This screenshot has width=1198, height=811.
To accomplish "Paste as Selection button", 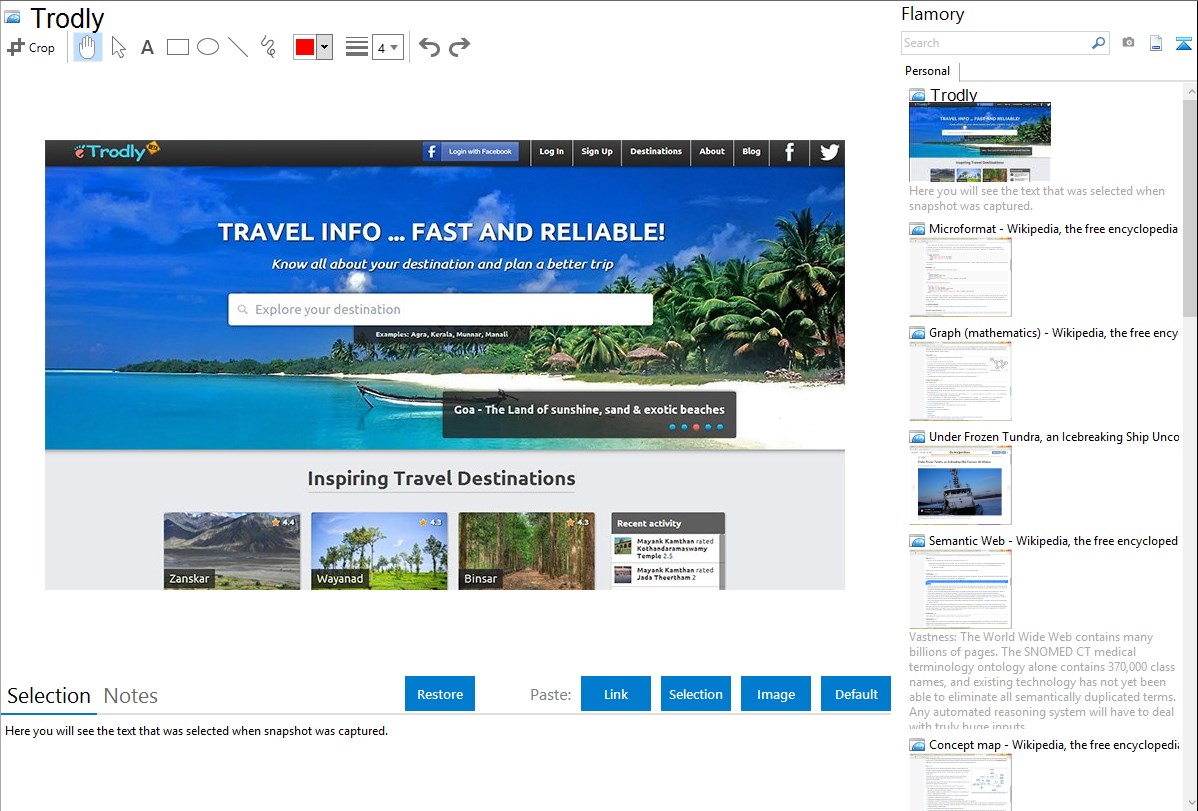I will [x=695, y=694].
